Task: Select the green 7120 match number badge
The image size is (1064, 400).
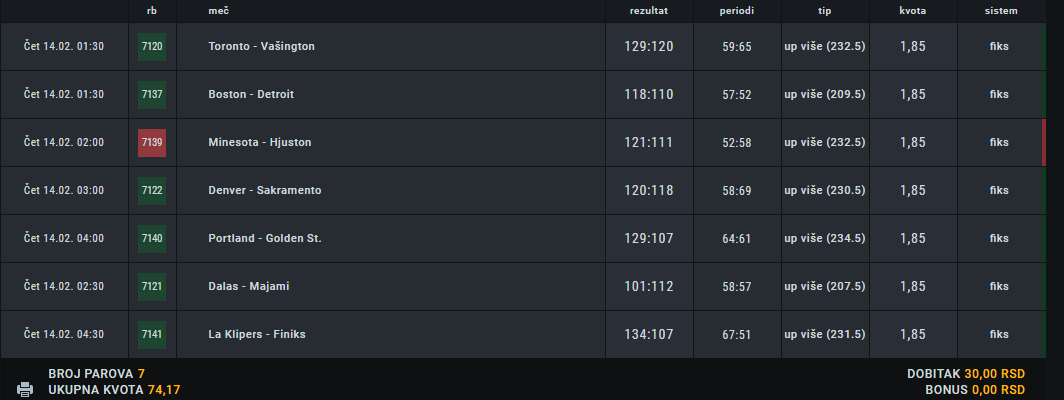Action: click(152, 47)
